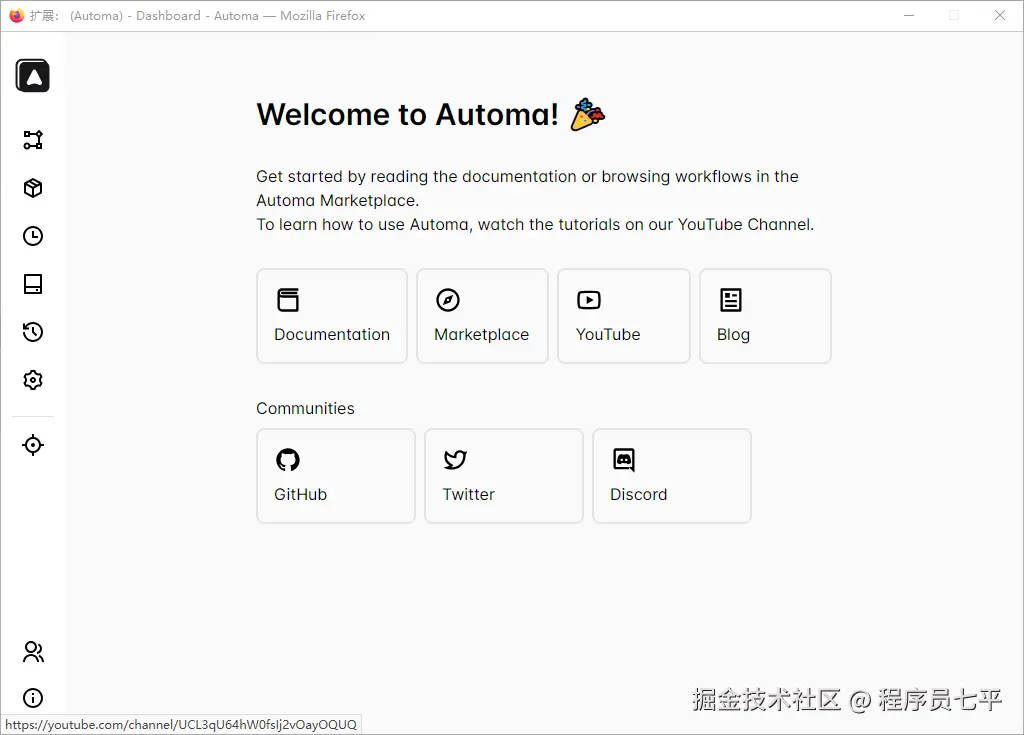Open the Packages cube icon in the sidebar
The image size is (1024, 735).
pyautogui.click(x=33, y=188)
